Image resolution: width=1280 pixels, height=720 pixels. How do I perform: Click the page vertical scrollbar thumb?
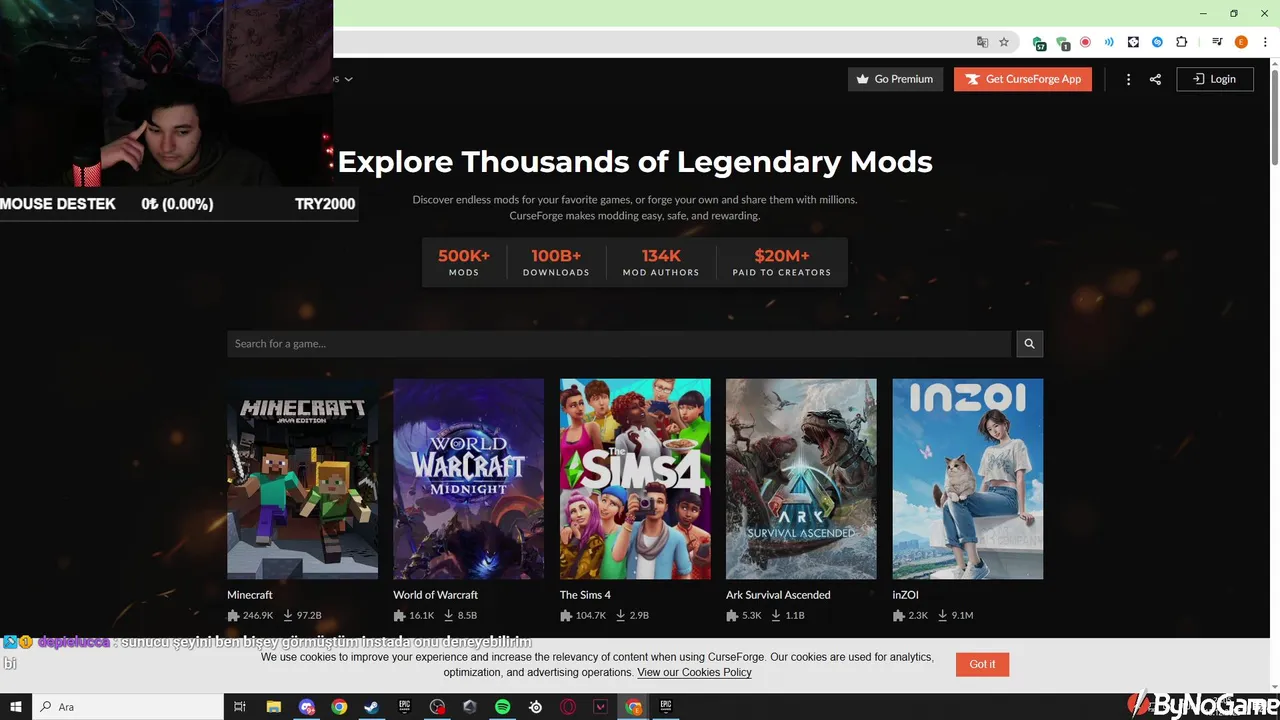1274,120
